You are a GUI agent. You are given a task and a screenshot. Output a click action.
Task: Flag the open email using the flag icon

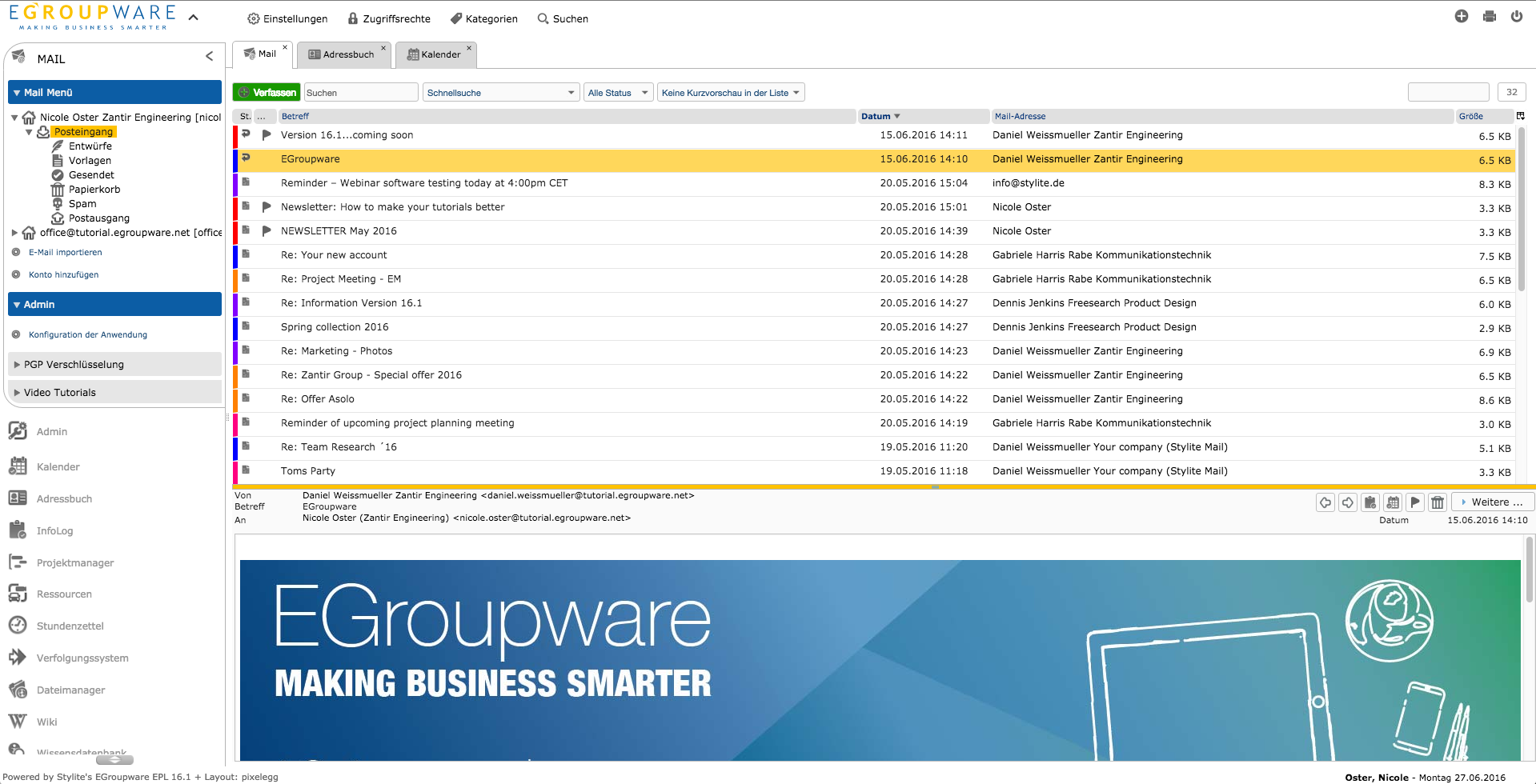point(1415,502)
